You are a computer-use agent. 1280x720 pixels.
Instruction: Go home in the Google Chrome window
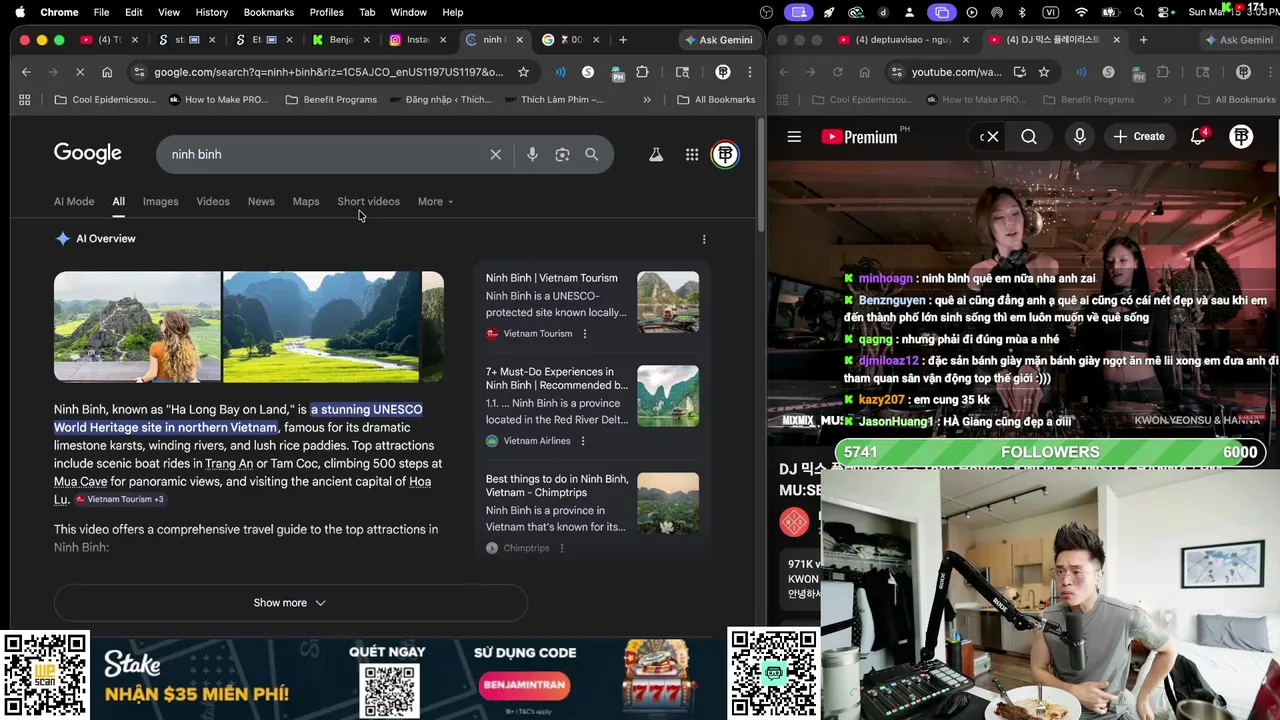pyautogui.click(x=107, y=72)
